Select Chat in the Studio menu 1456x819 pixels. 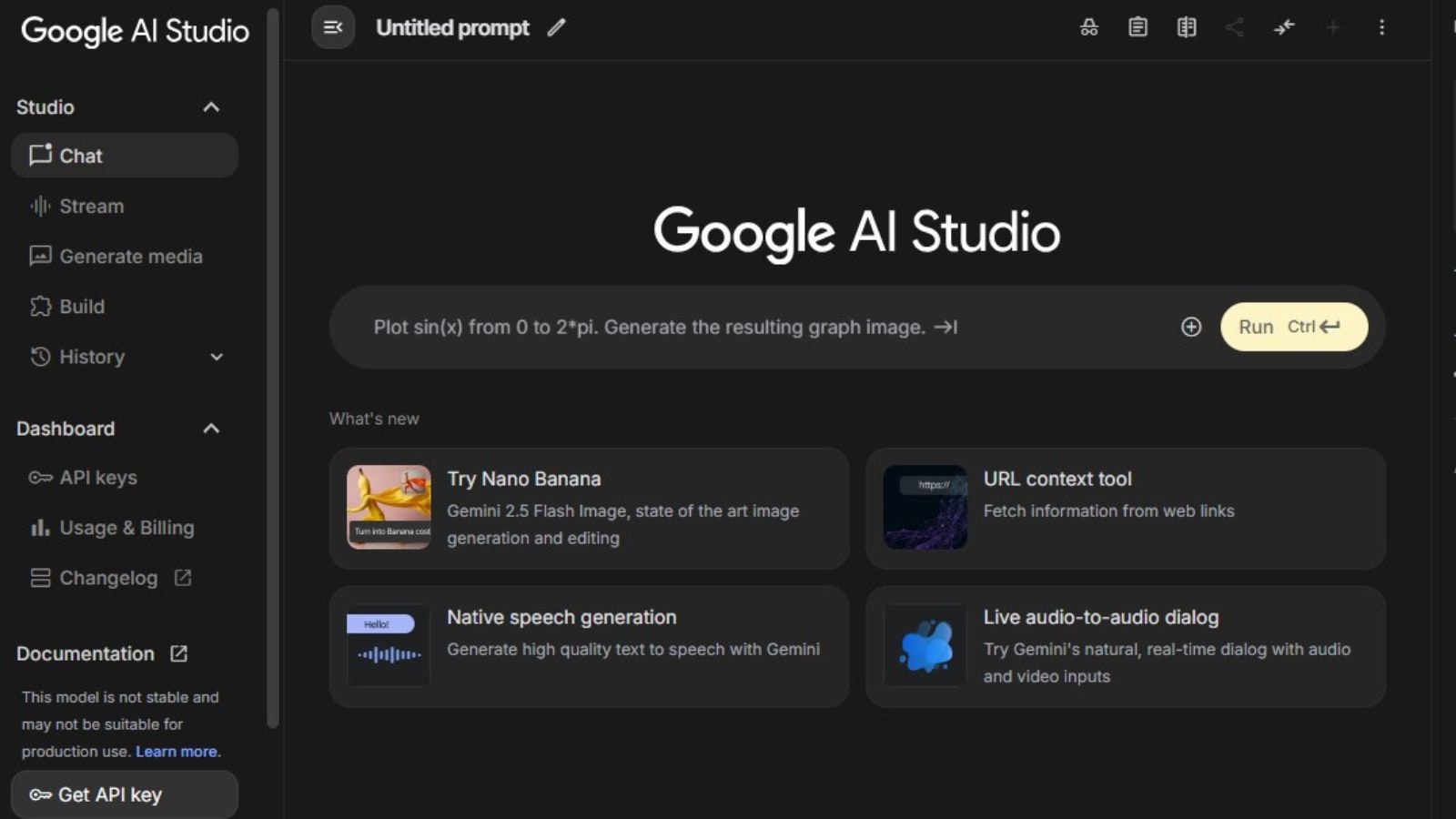[81, 156]
